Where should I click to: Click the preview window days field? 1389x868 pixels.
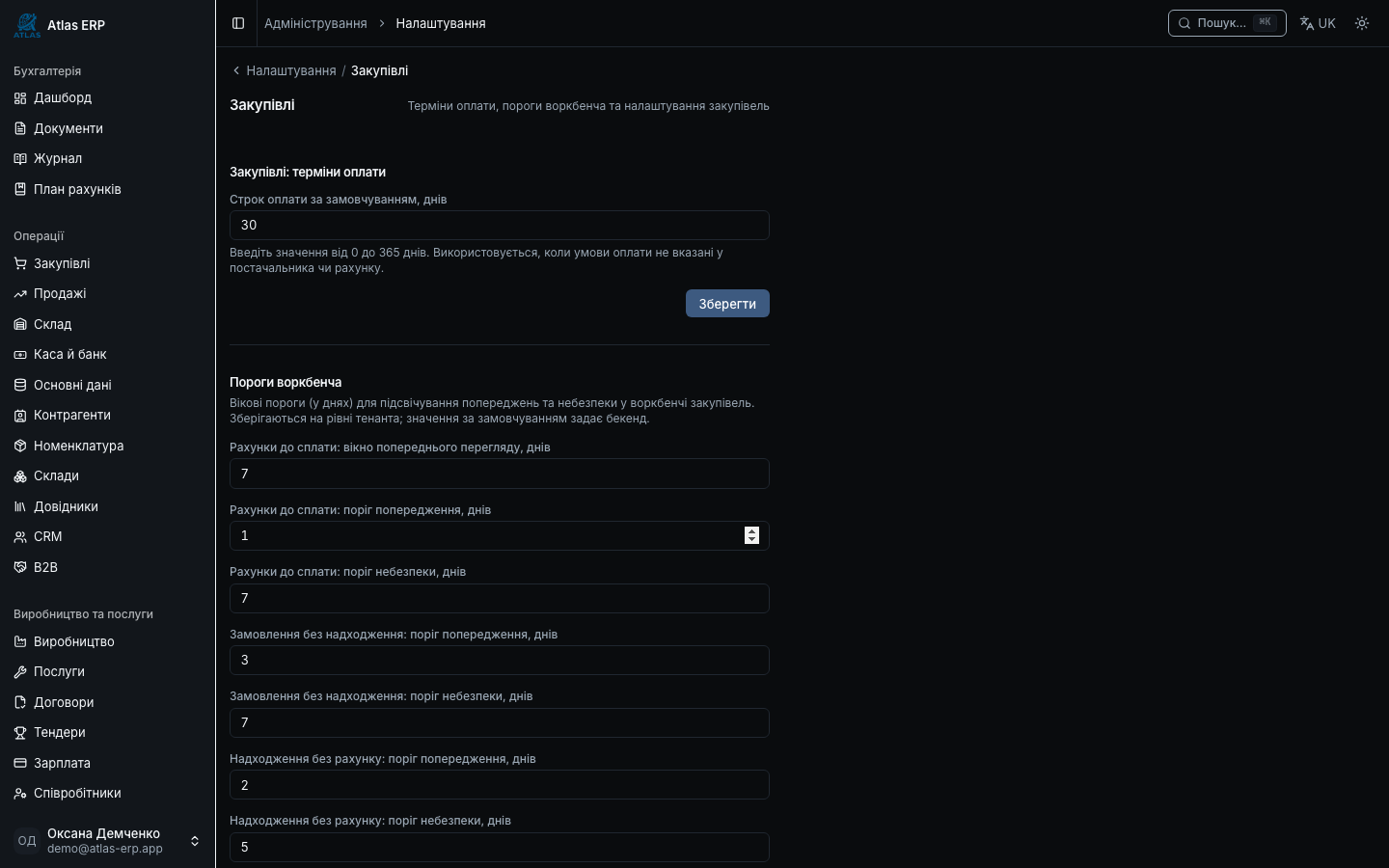(500, 474)
